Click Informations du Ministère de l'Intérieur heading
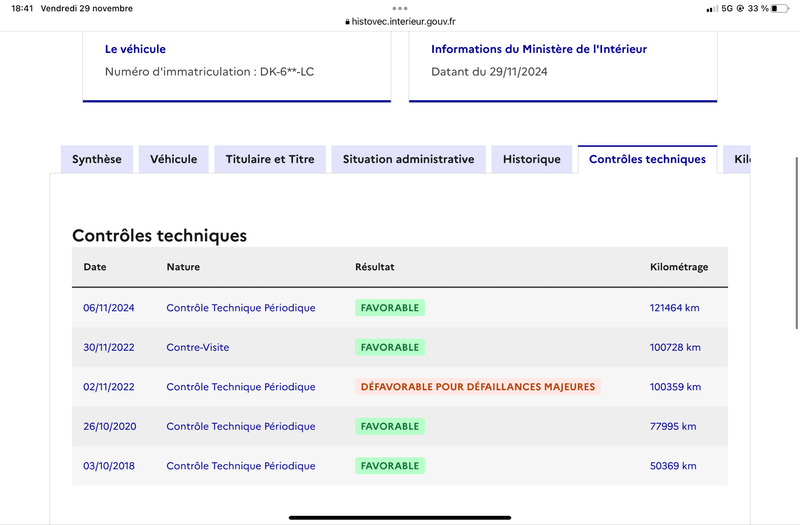Screen dimensions: 800x525 [x=539, y=49]
